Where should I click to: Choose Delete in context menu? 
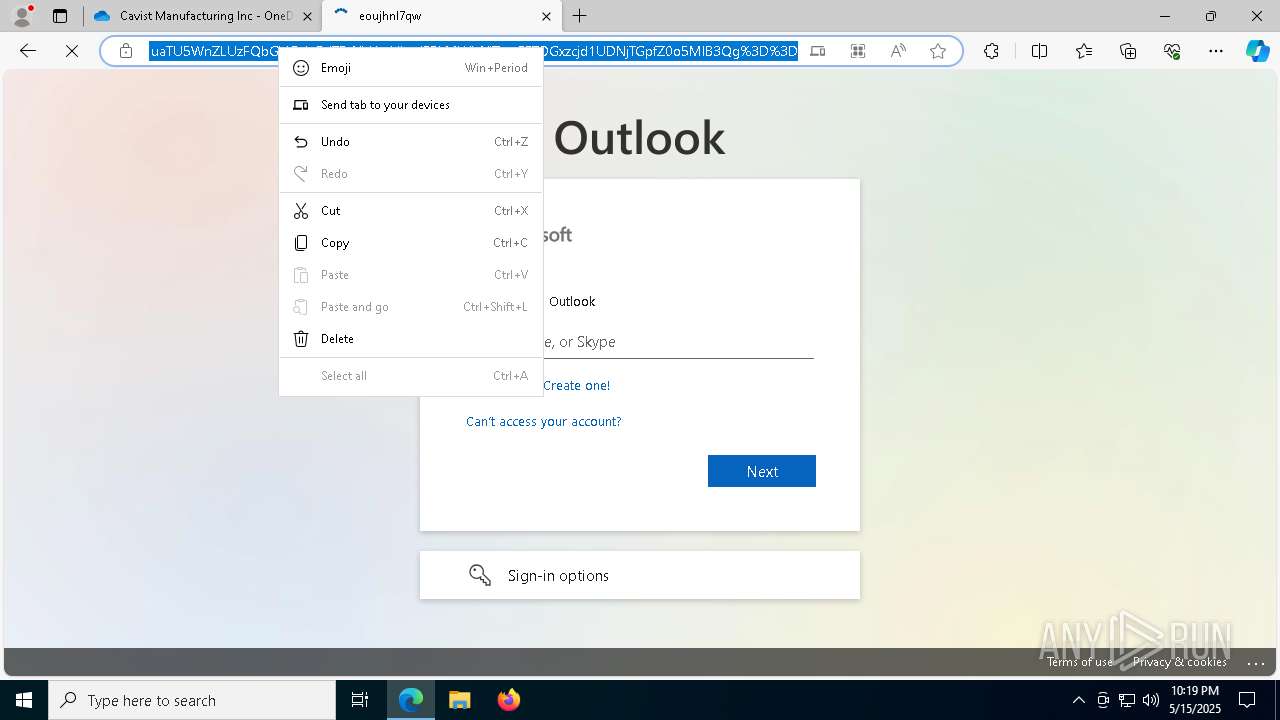click(x=411, y=339)
